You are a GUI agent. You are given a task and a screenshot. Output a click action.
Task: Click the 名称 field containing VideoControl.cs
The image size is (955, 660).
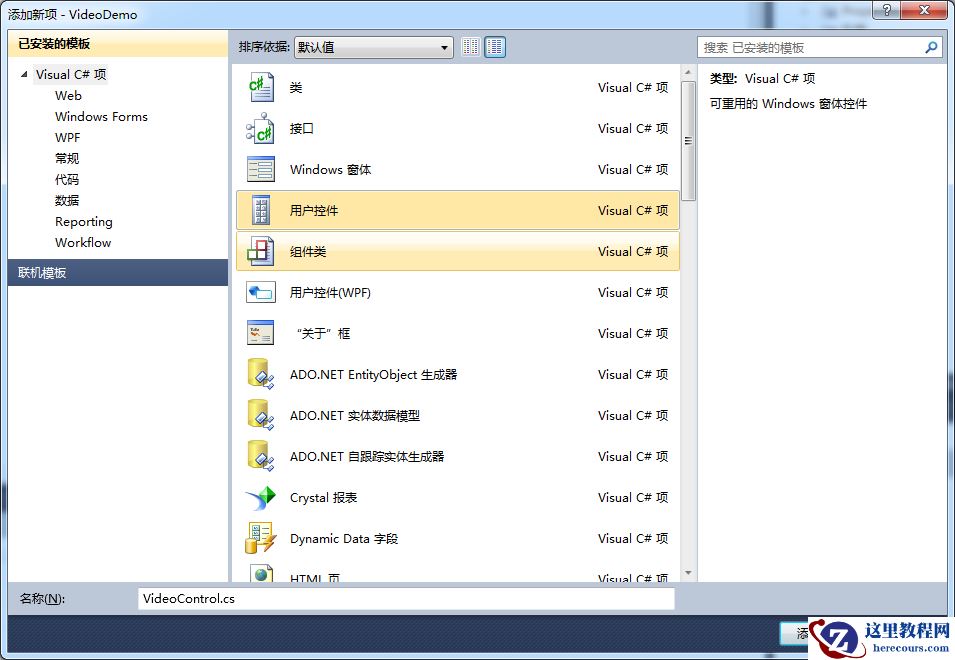[406, 599]
